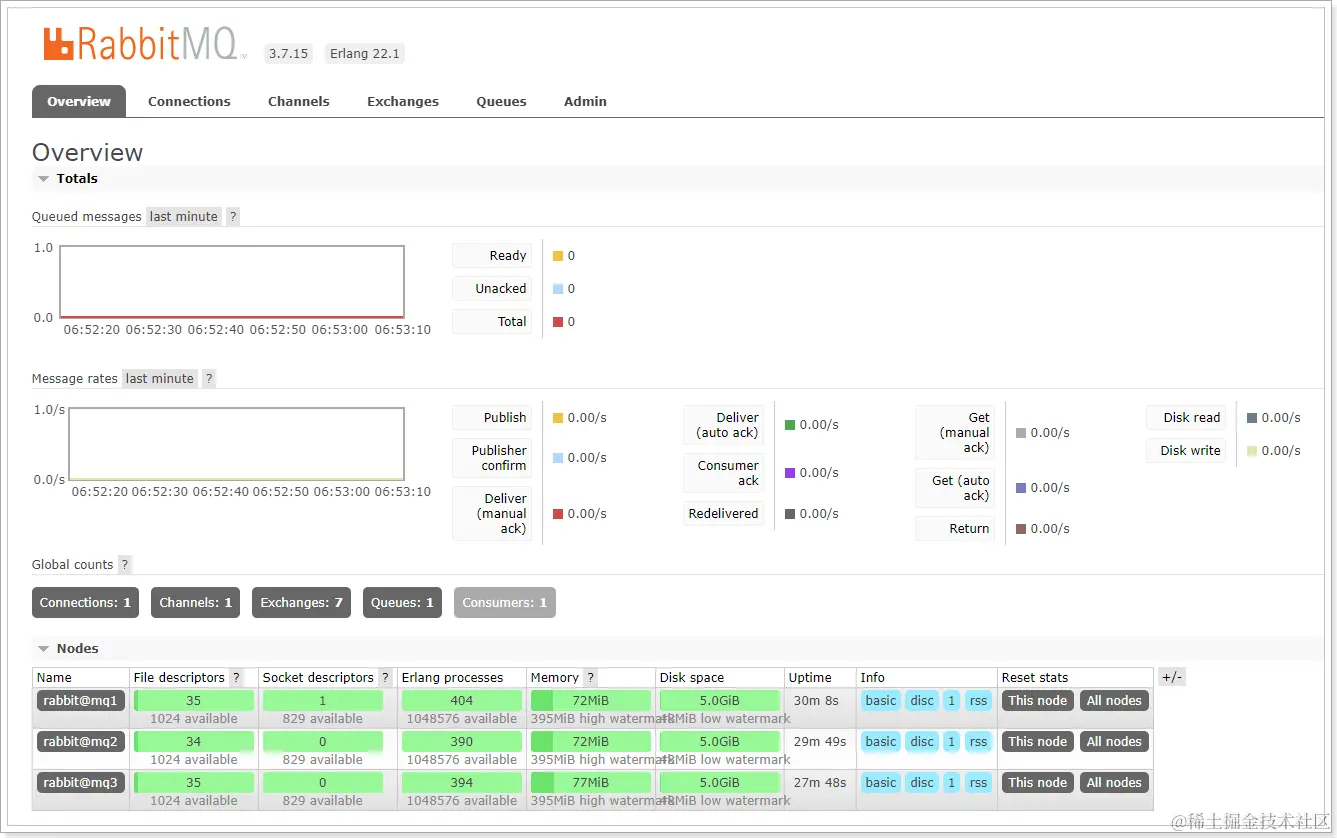This screenshot has height=838, width=1337.
Task: Open help icon beside Queued messages
Action: [233, 216]
